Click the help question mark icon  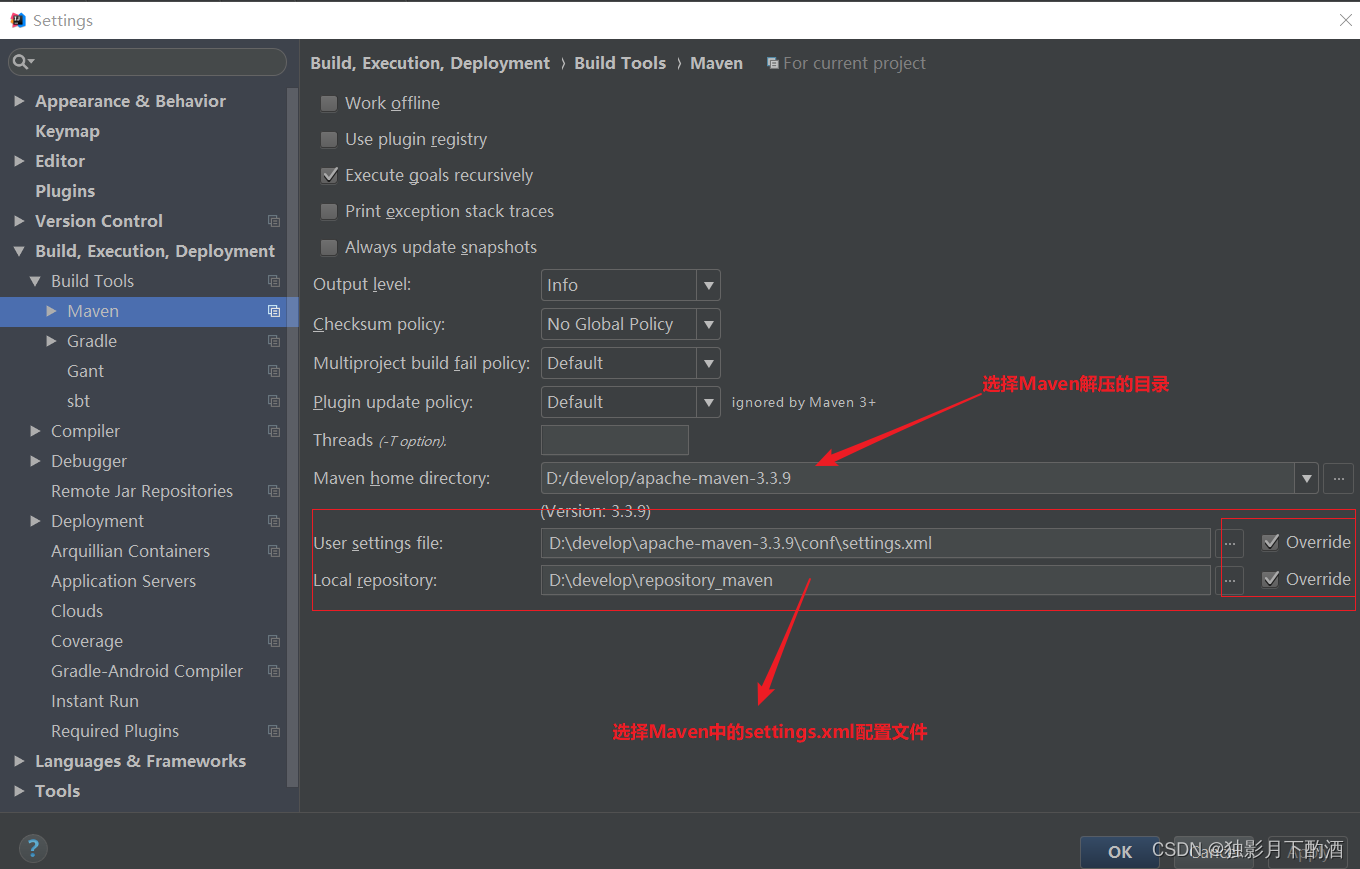click(x=32, y=849)
